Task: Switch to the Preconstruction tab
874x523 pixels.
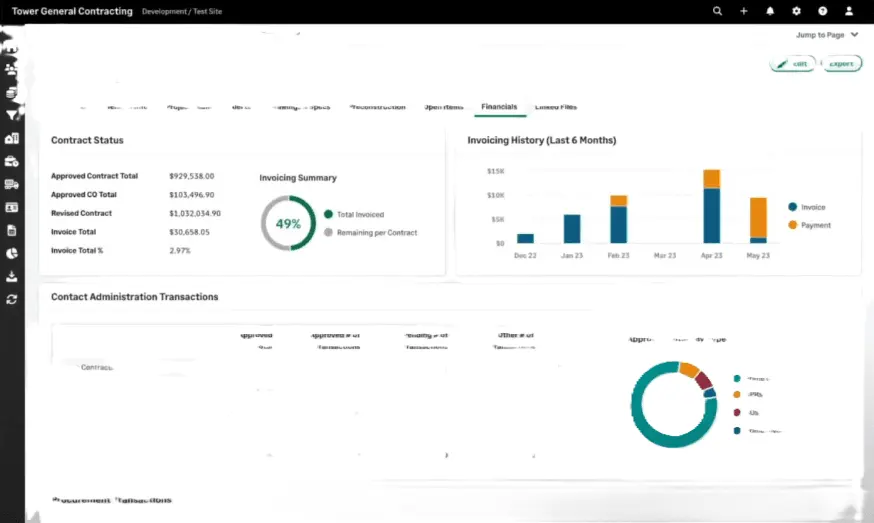Action: [377, 107]
